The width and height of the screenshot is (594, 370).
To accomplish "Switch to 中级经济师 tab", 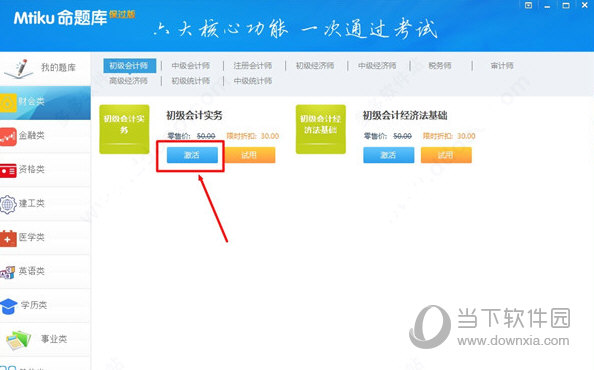I will 377,66.
